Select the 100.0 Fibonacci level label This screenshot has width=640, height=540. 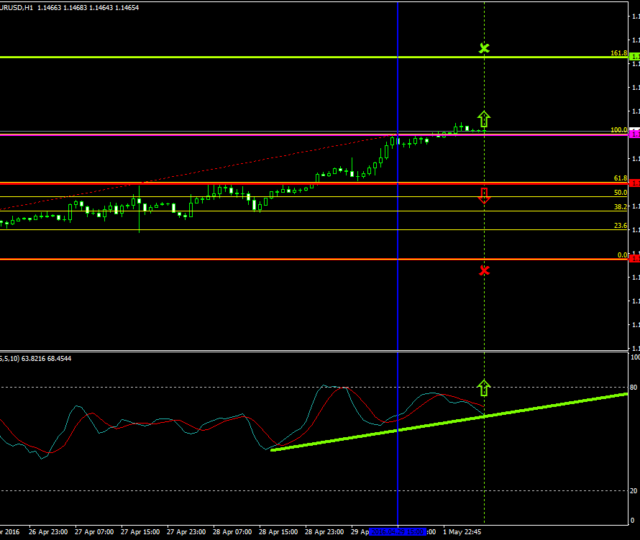click(618, 130)
